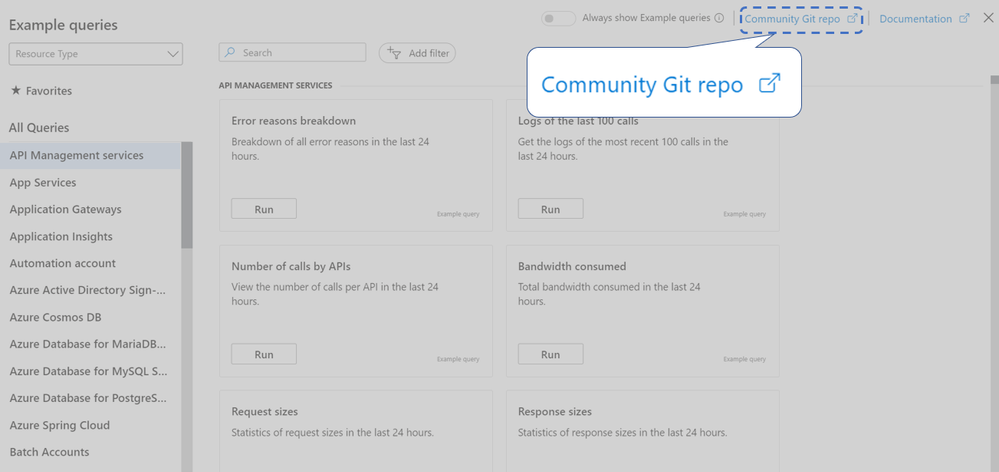This screenshot has width=999, height=472.
Task: Select Azure Database for PostgreS... category
Action: [x=90, y=399]
